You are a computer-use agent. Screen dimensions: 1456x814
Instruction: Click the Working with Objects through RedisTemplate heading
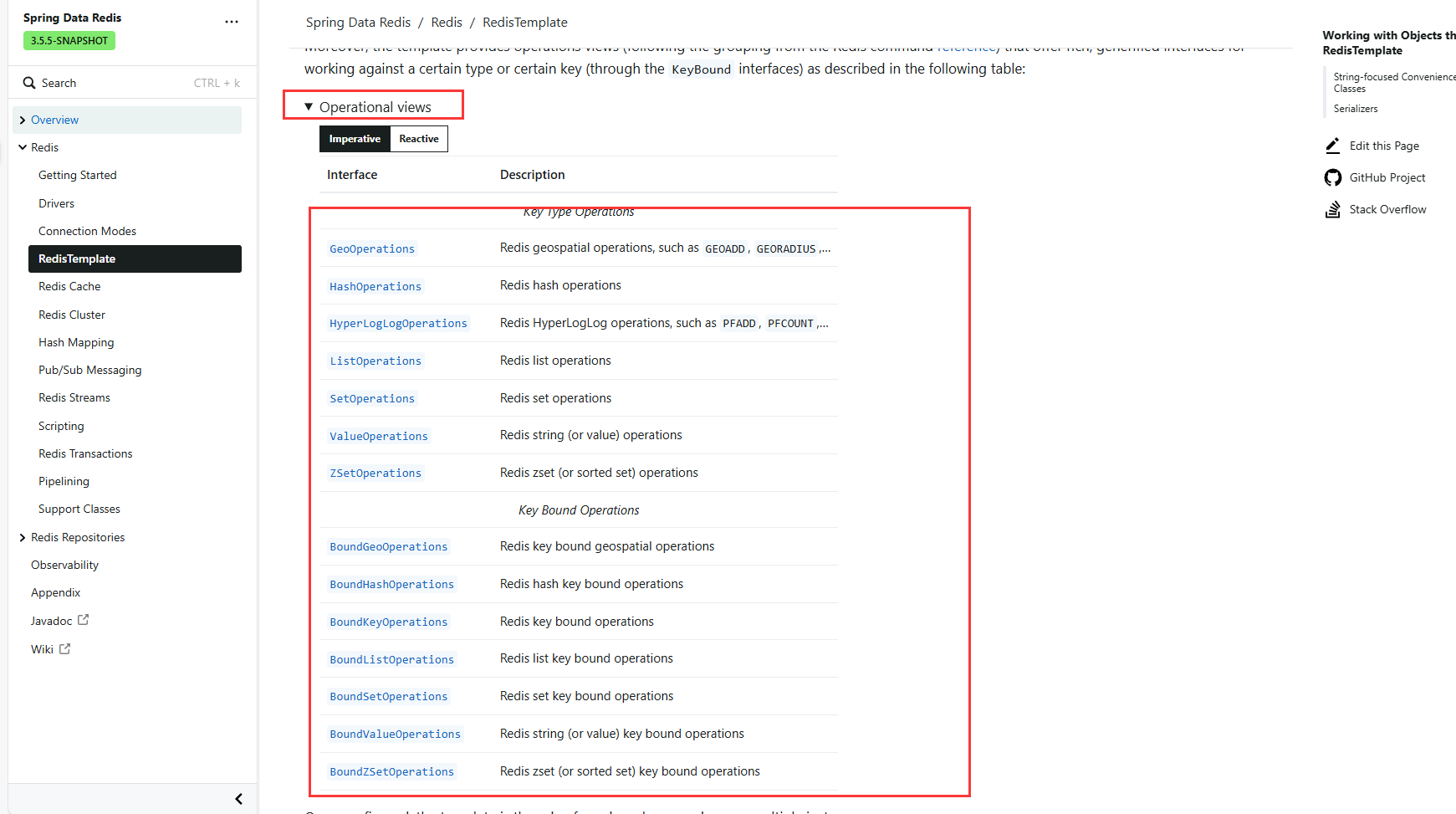tap(1389, 43)
